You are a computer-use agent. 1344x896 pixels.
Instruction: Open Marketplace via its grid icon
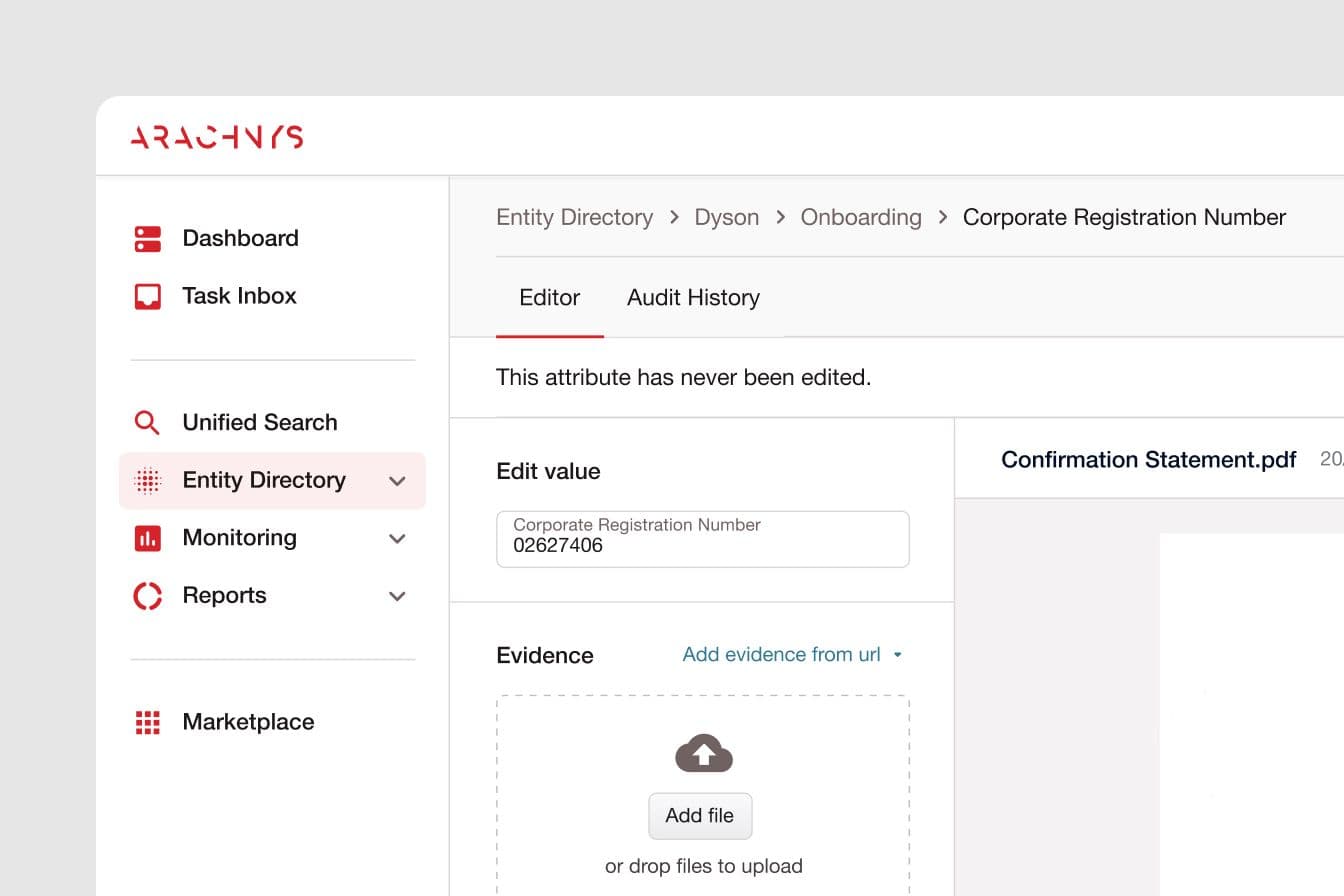click(147, 722)
